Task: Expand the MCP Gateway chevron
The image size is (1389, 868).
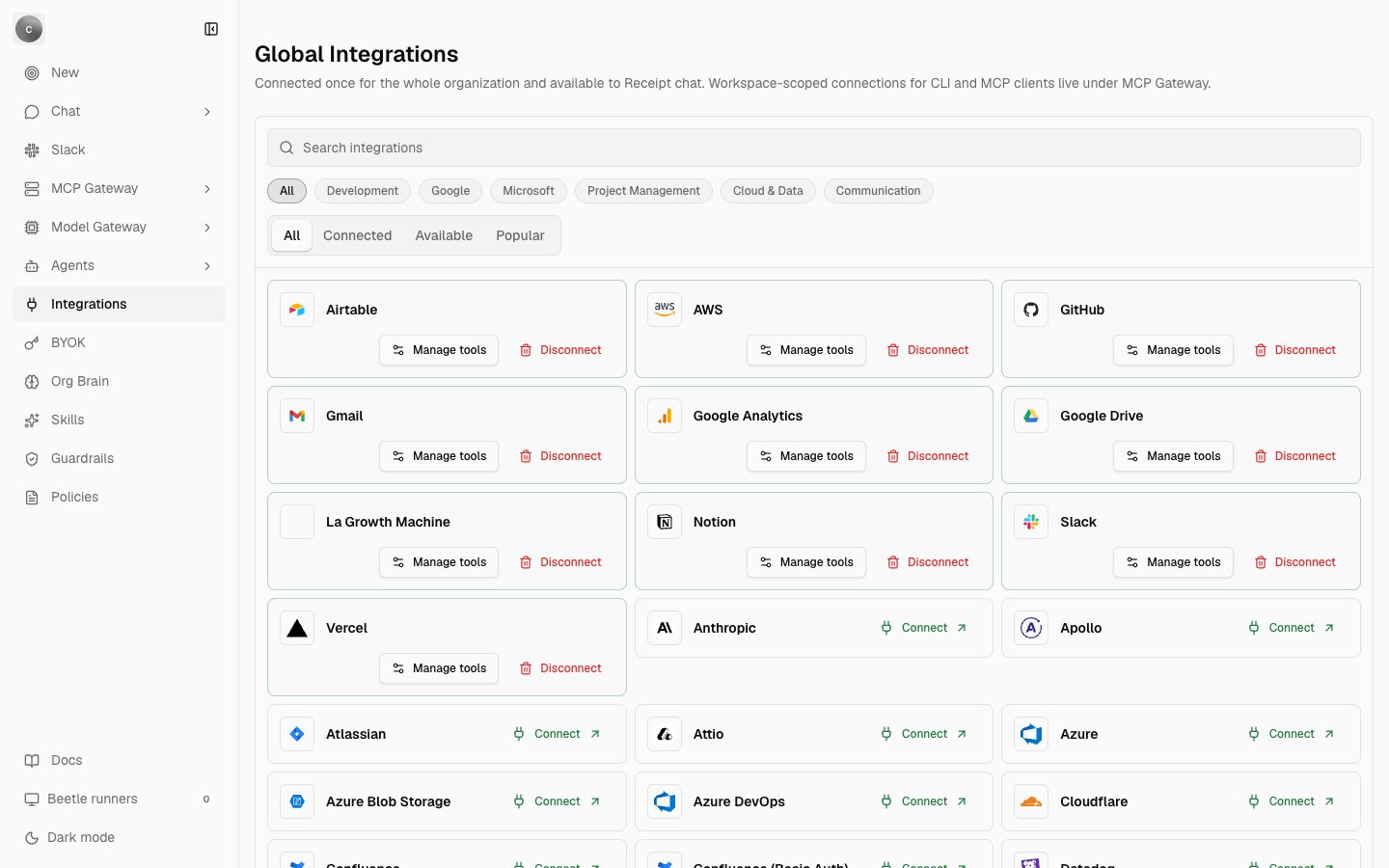Action: (x=207, y=189)
